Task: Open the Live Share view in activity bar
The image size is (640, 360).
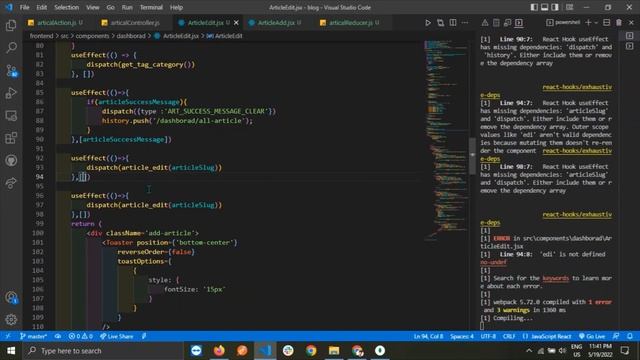Action: (11, 183)
